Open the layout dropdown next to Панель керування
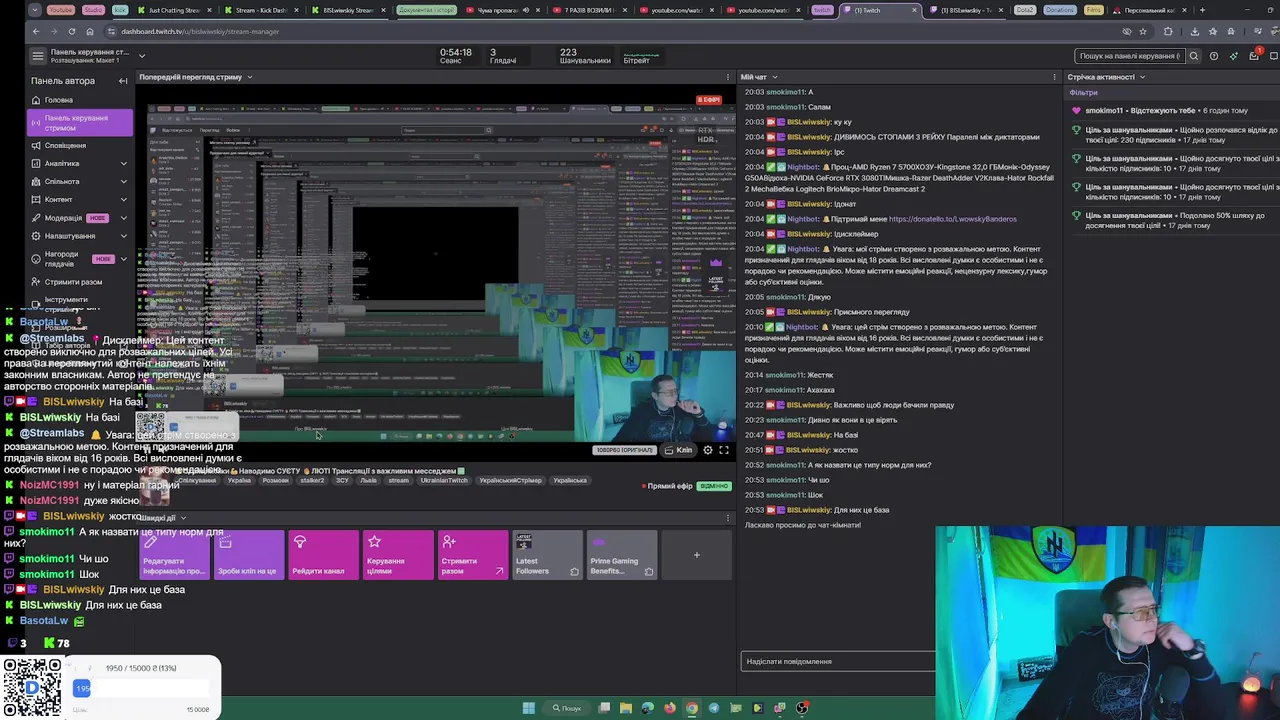The height and width of the screenshot is (720, 1280). tap(142, 56)
